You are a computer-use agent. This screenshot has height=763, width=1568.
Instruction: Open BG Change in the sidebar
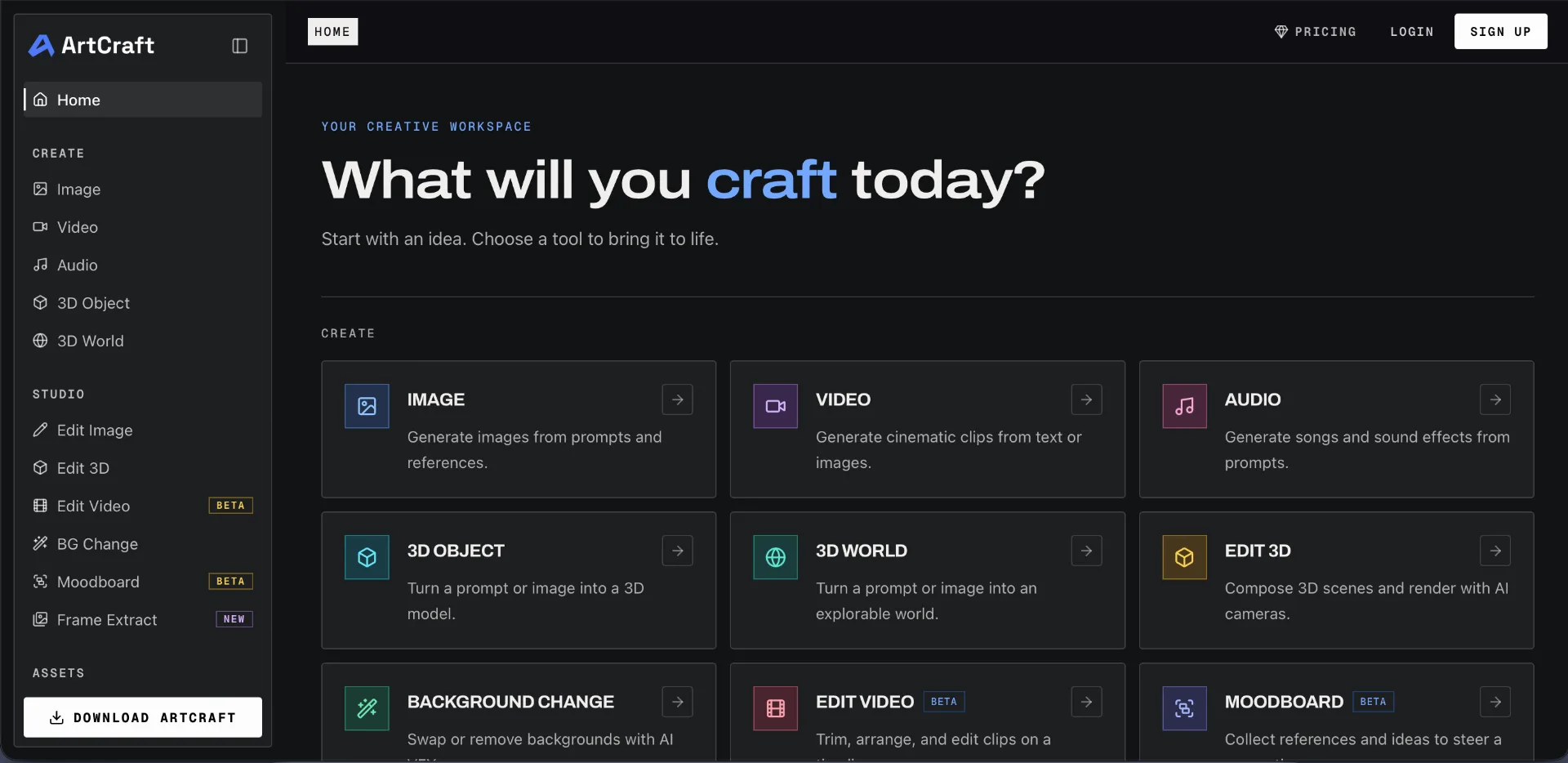tap(143, 544)
